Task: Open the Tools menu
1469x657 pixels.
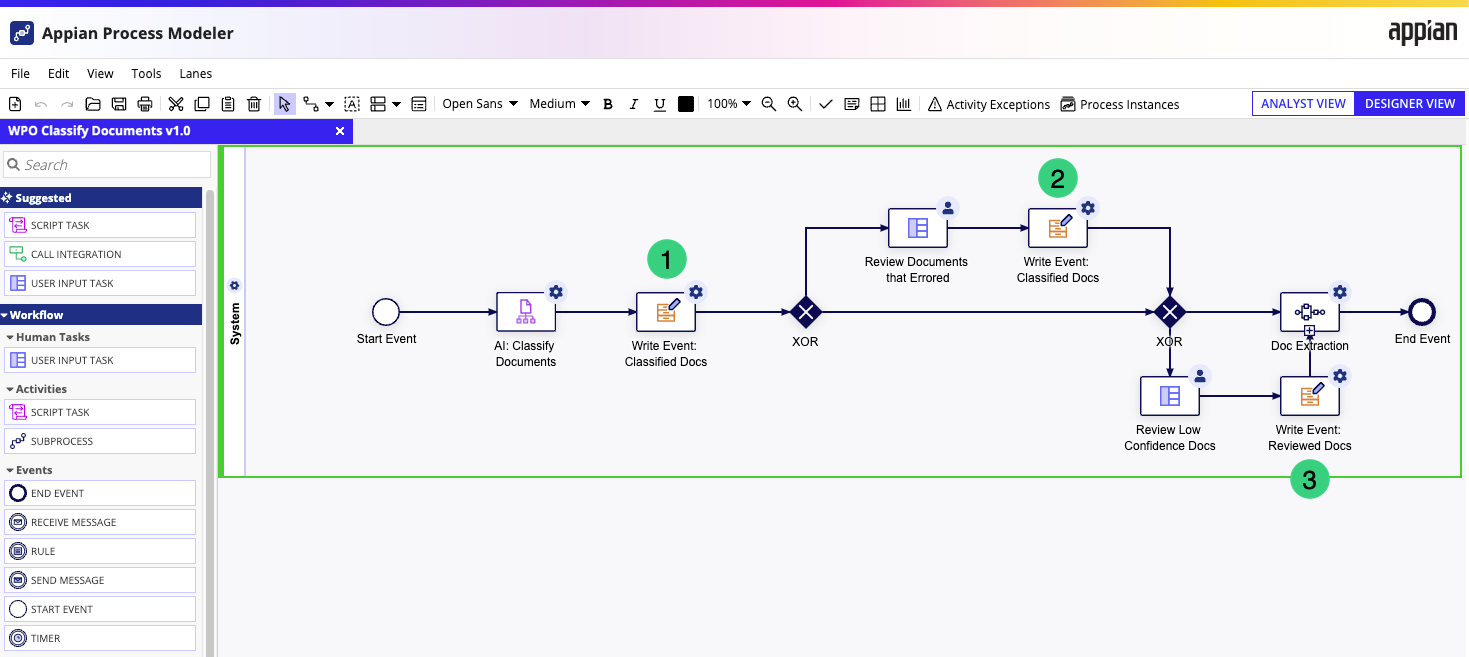Action: point(146,73)
